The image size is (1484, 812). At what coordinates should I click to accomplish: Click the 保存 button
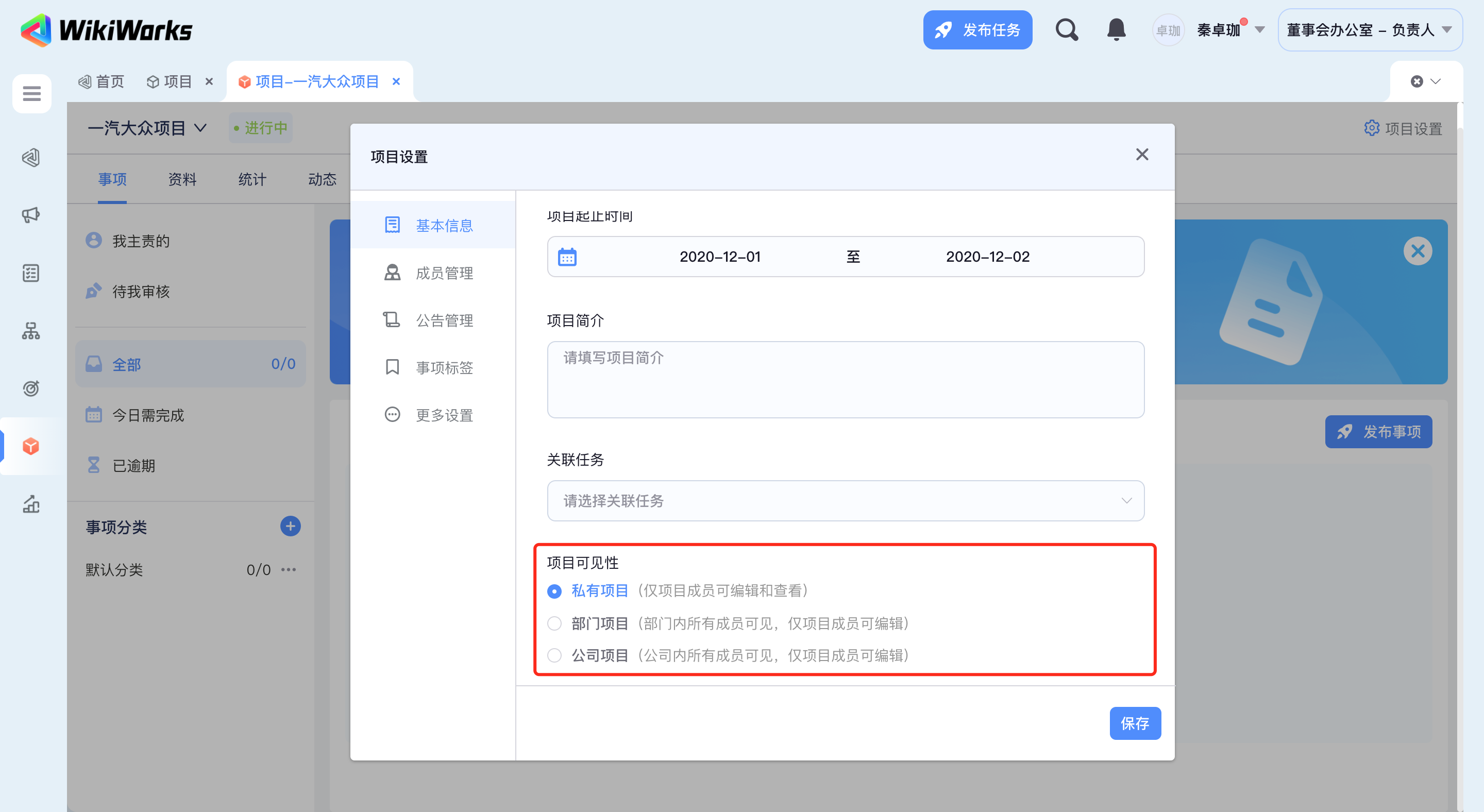pos(1134,723)
